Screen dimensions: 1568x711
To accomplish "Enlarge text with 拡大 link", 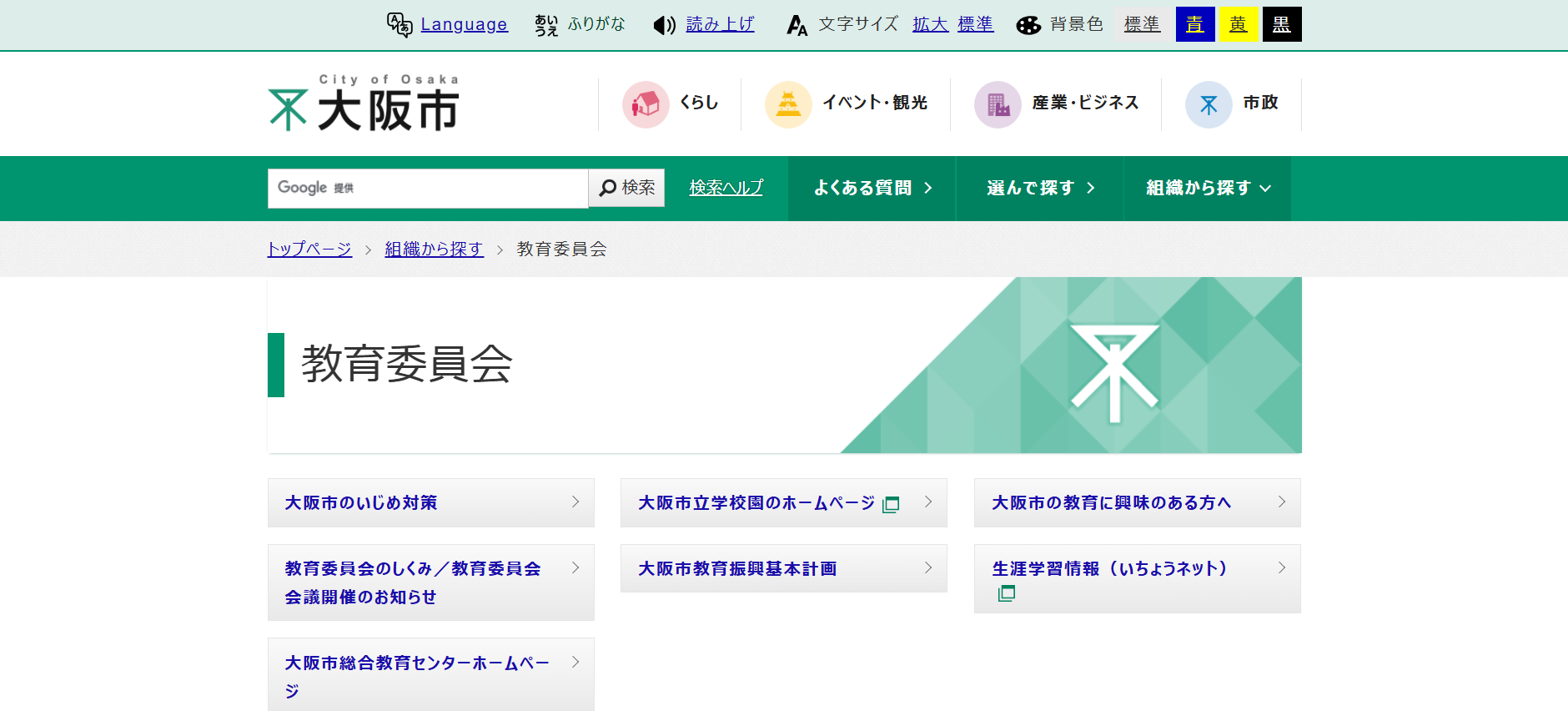I will [x=931, y=24].
